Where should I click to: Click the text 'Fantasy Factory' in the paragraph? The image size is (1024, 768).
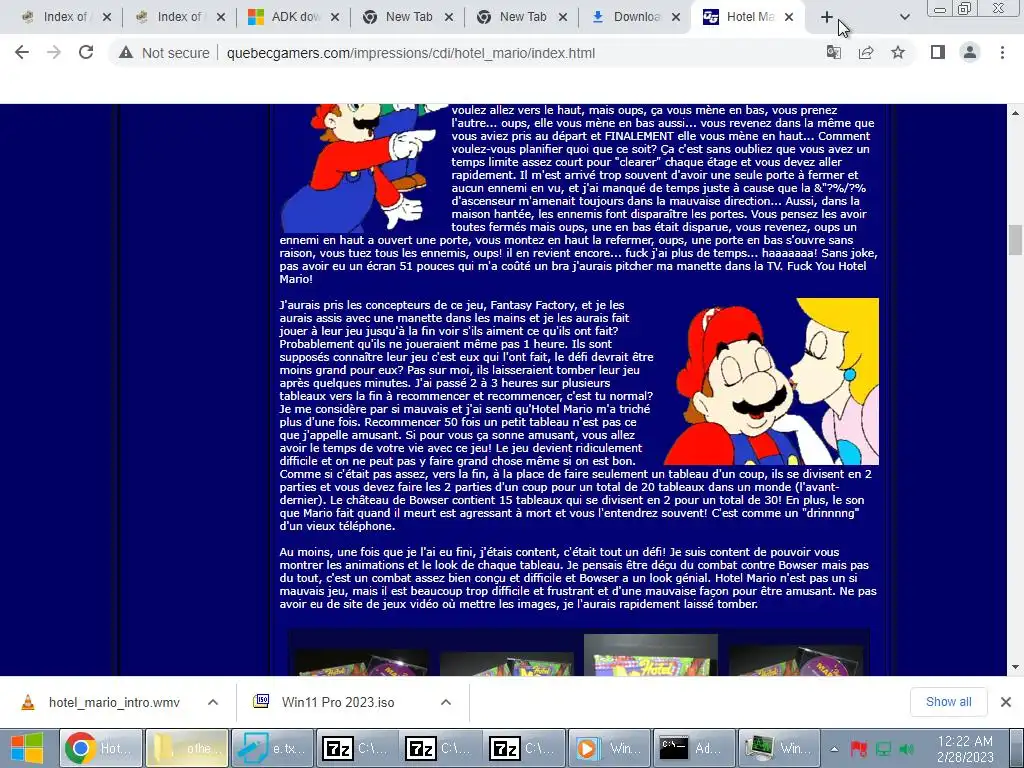534,305
